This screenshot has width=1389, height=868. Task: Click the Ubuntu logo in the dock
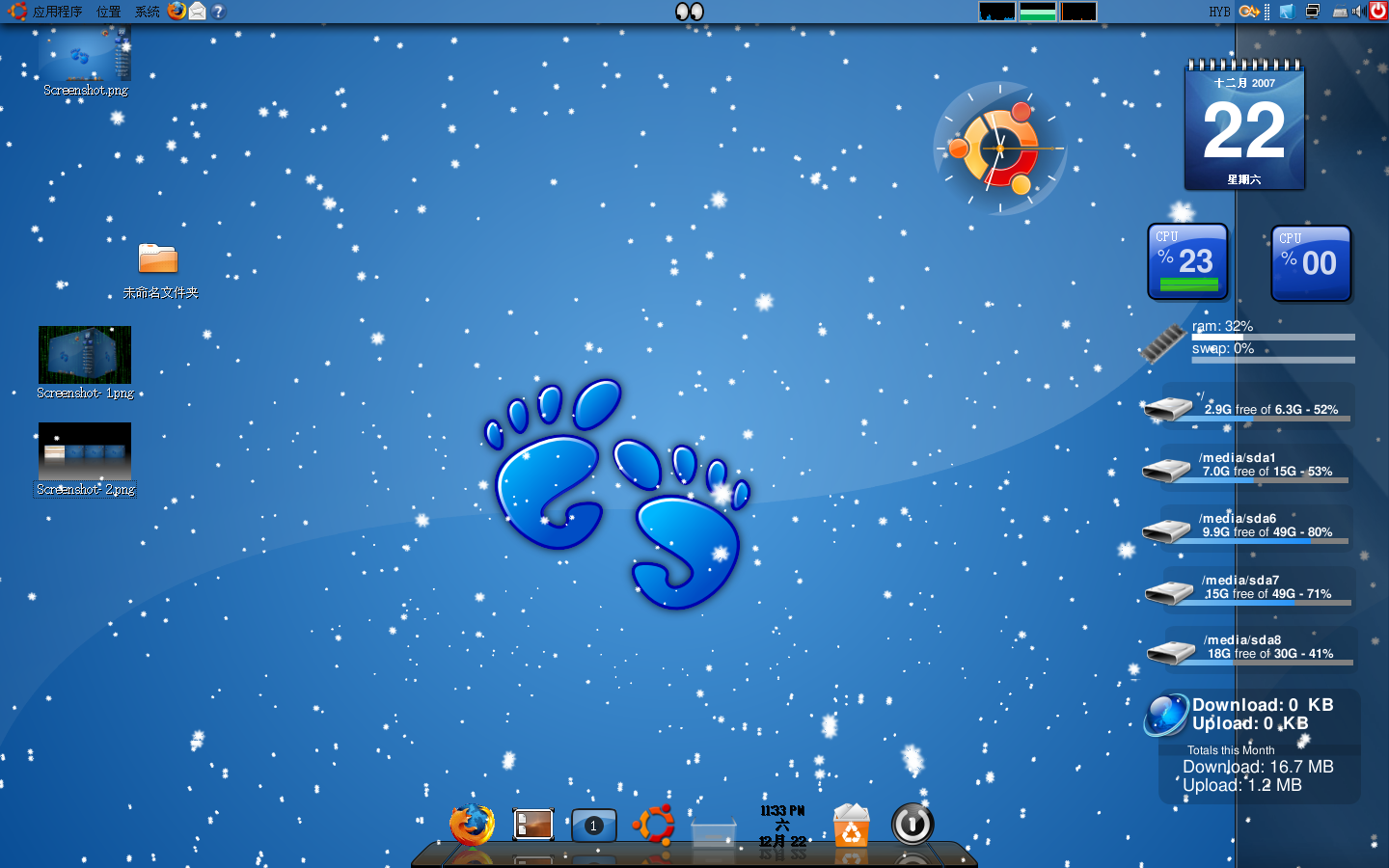(654, 825)
